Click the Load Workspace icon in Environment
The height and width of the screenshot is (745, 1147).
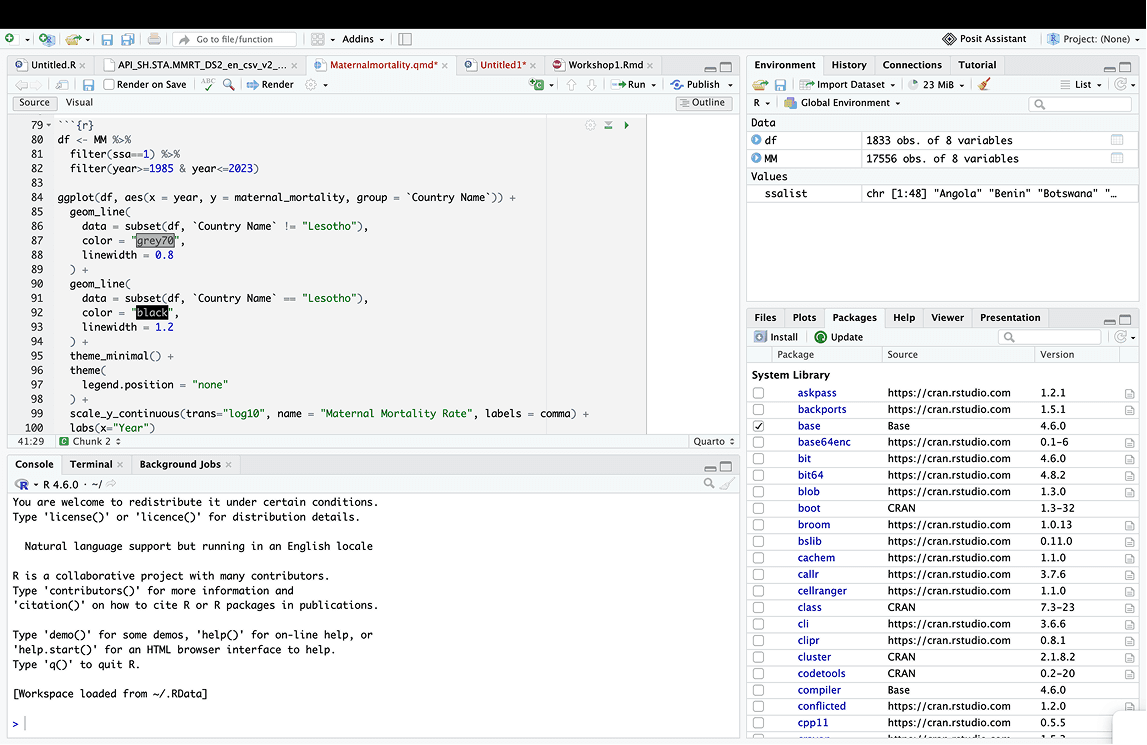click(x=761, y=85)
